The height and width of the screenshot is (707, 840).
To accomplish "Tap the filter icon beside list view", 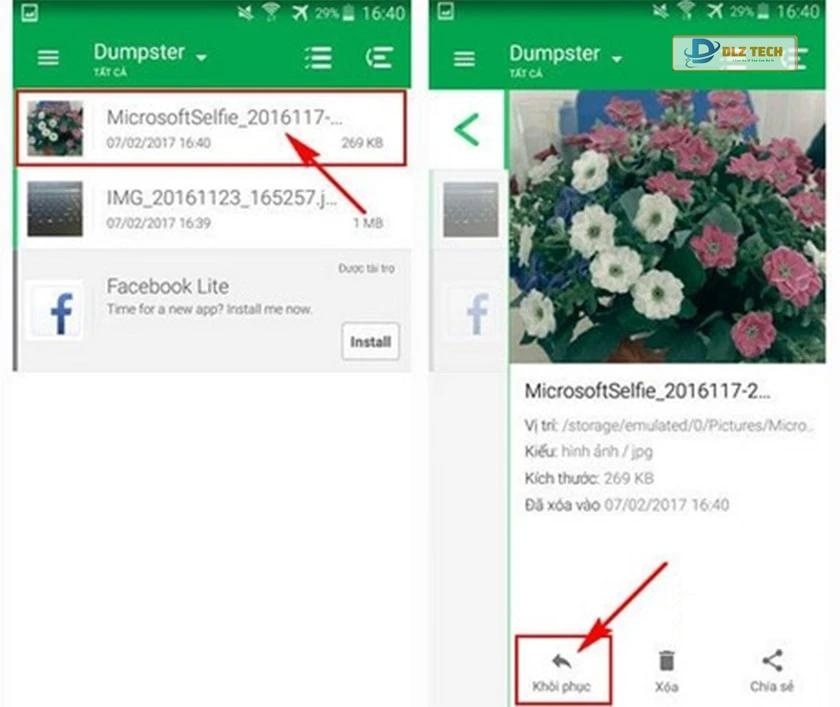I will [378, 57].
